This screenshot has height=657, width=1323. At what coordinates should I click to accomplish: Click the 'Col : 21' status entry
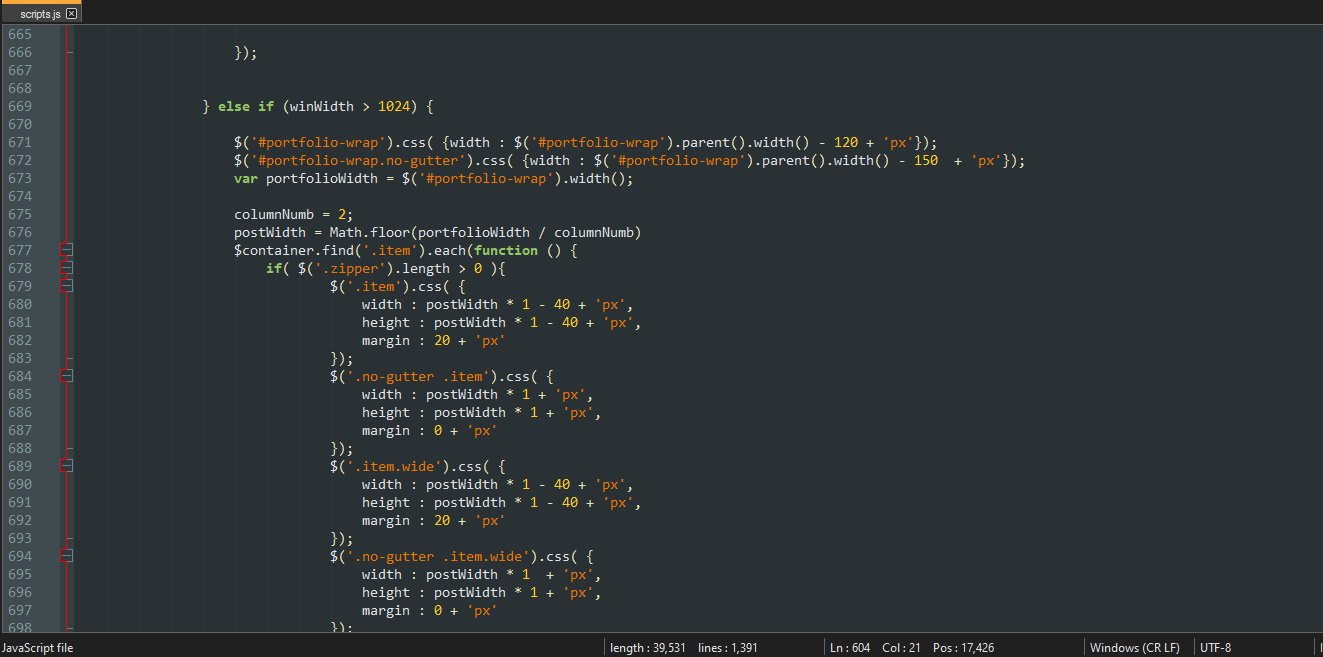coord(901,647)
